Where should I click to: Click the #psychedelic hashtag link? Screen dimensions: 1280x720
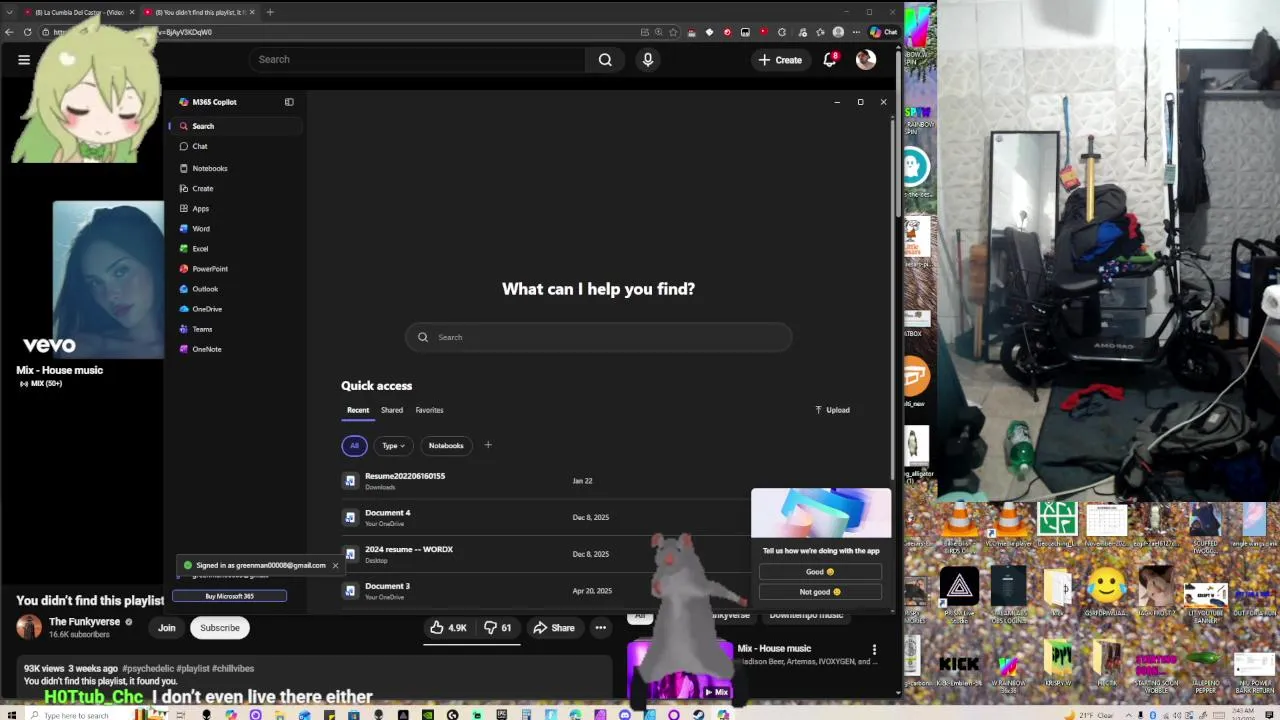(148, 668)
